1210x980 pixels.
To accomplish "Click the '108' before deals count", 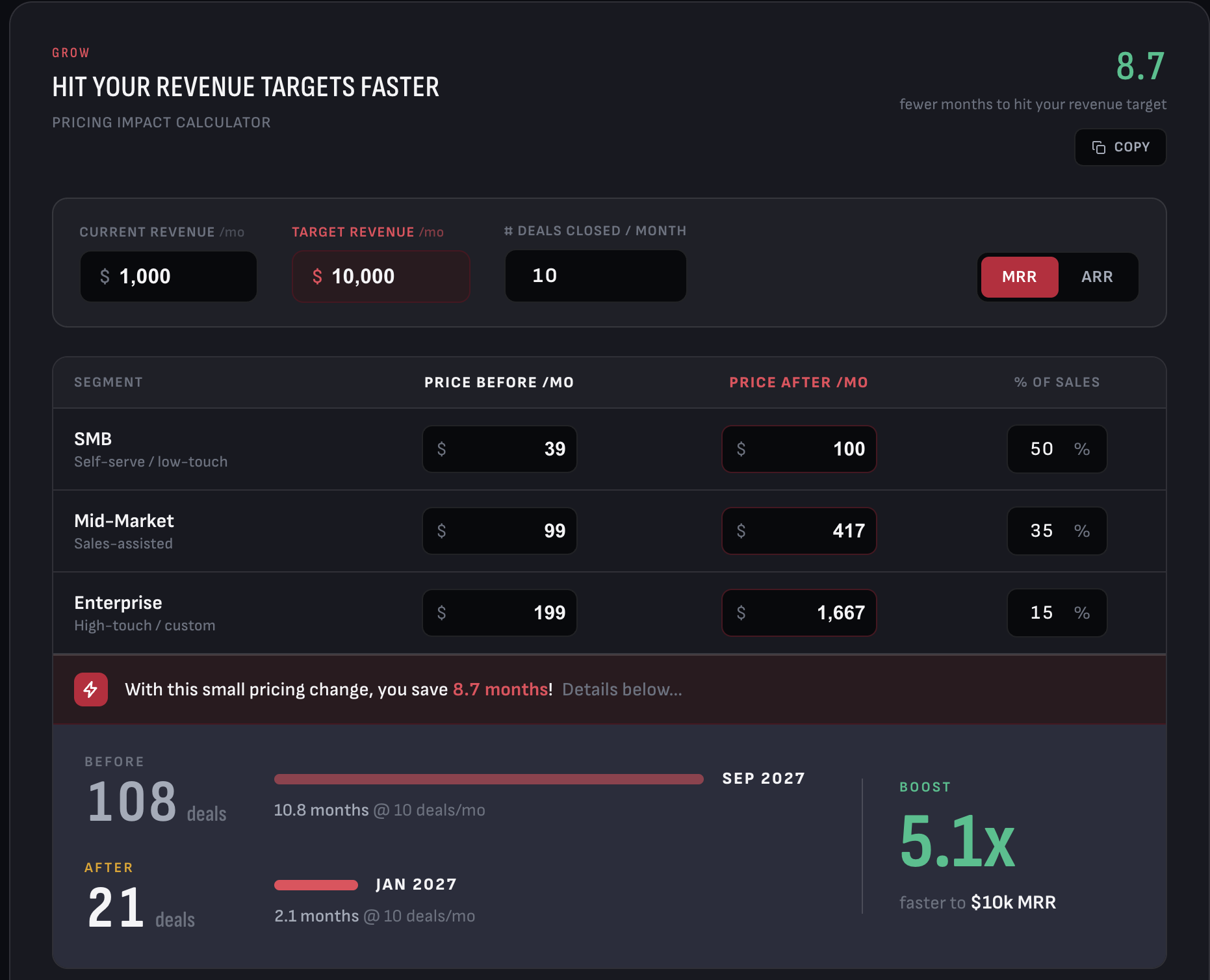I will click(132, 802).
